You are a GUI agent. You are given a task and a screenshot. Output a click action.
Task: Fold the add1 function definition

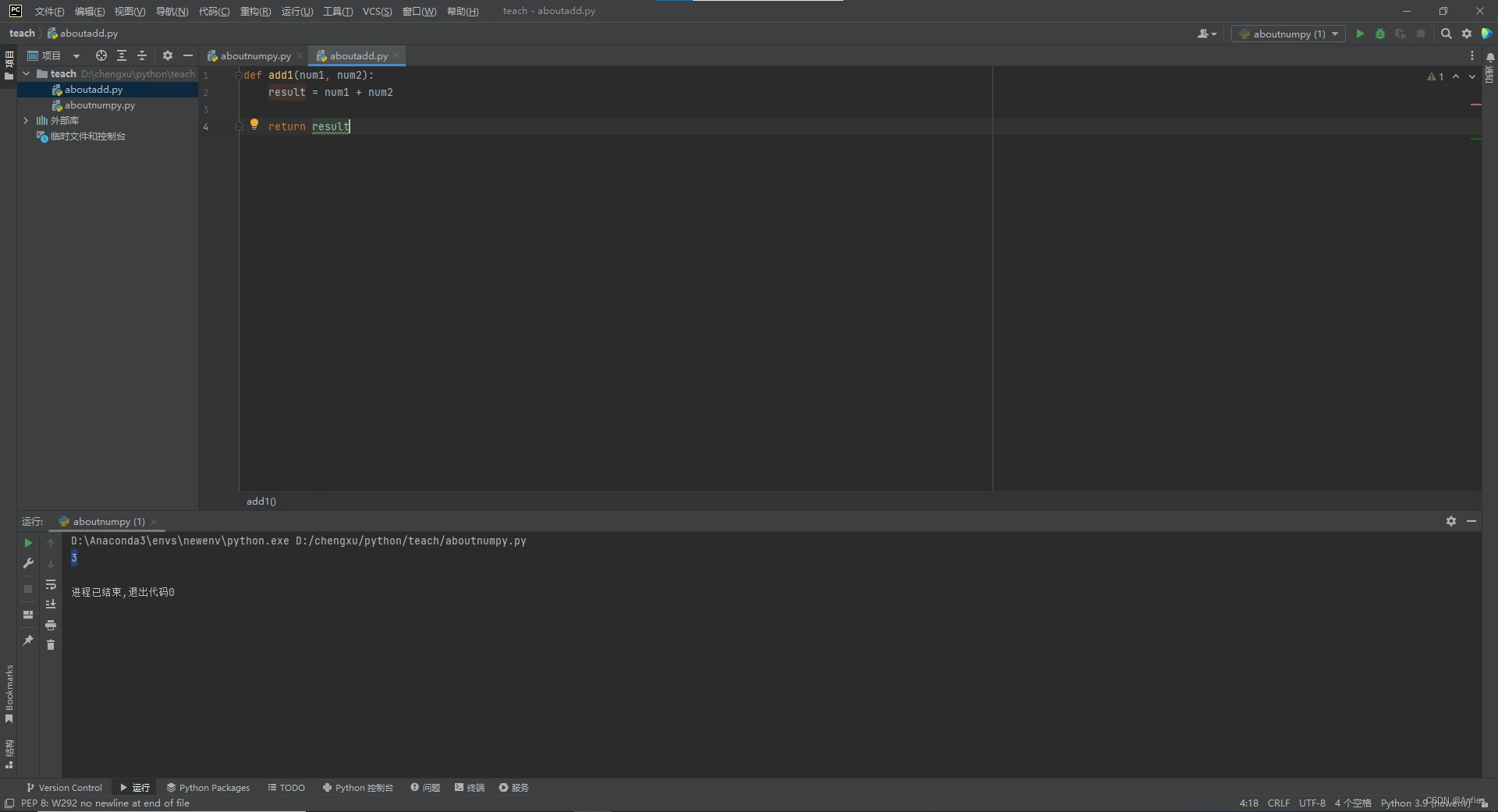pos(239,75)
